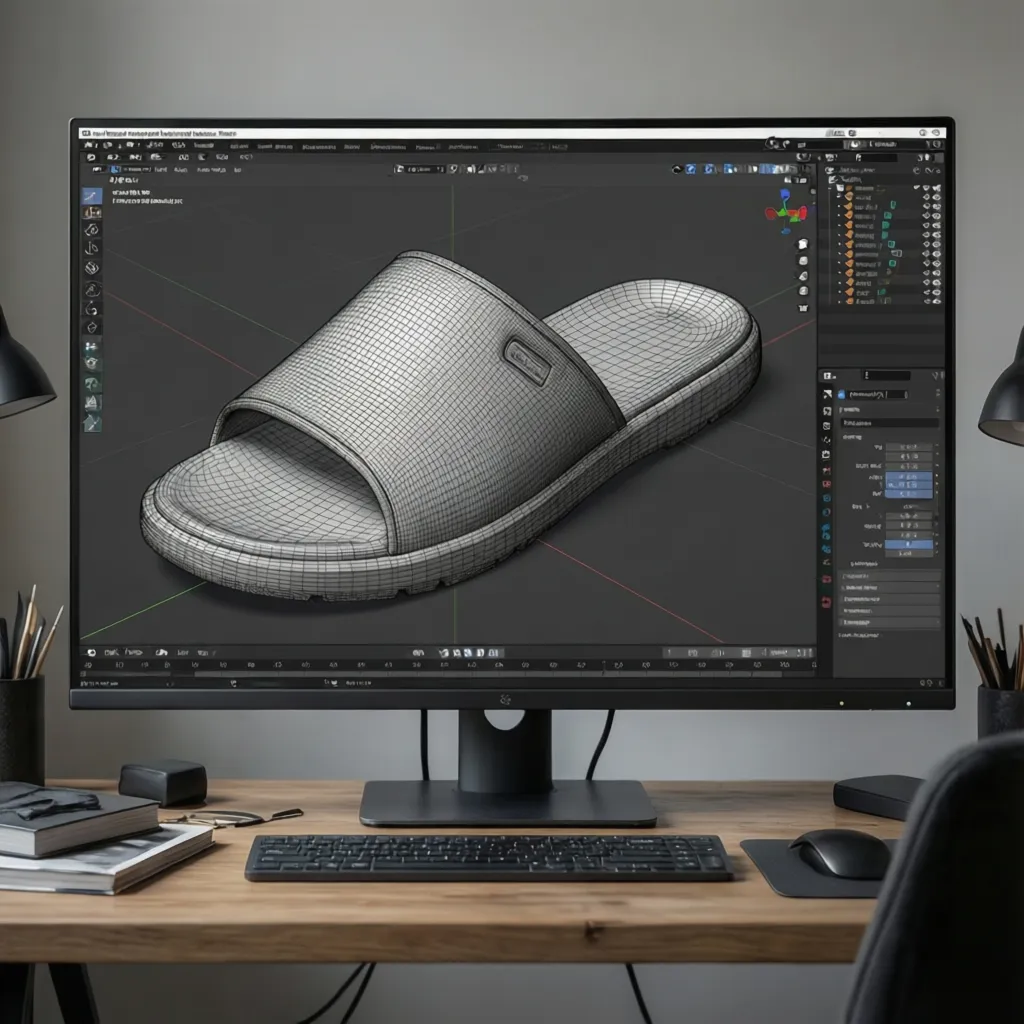Toggle the snapping magnet in the viewport header

pos(690,169)
